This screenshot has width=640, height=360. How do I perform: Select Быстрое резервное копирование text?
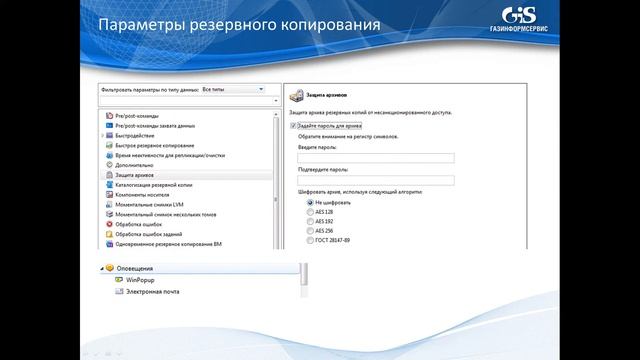coord(155,145)
